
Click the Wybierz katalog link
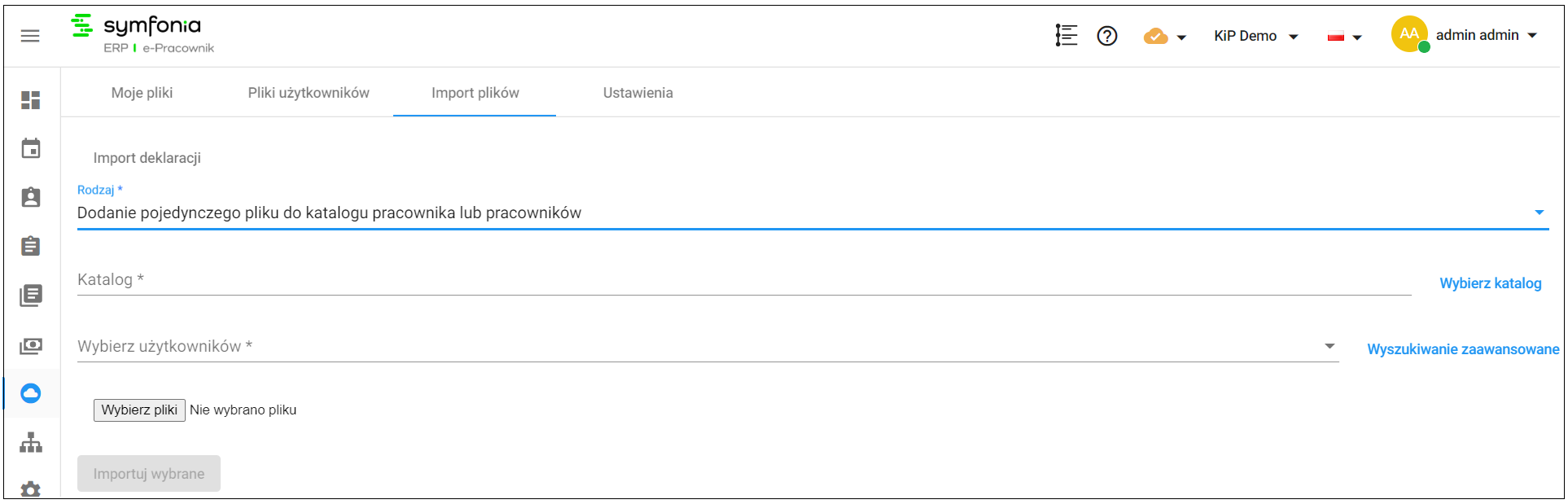1491,283
